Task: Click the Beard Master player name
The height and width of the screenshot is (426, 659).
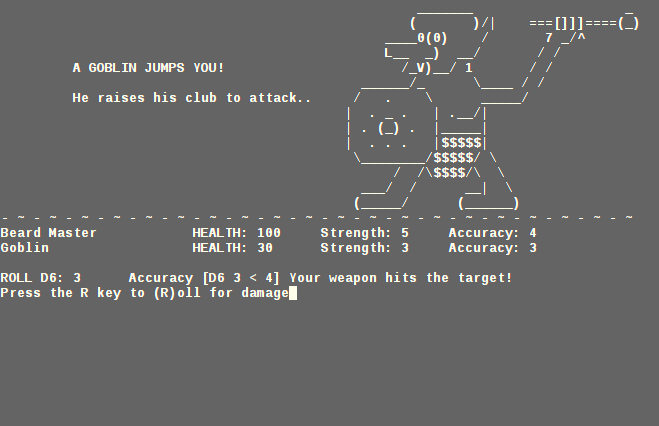Action: point(49,233)
